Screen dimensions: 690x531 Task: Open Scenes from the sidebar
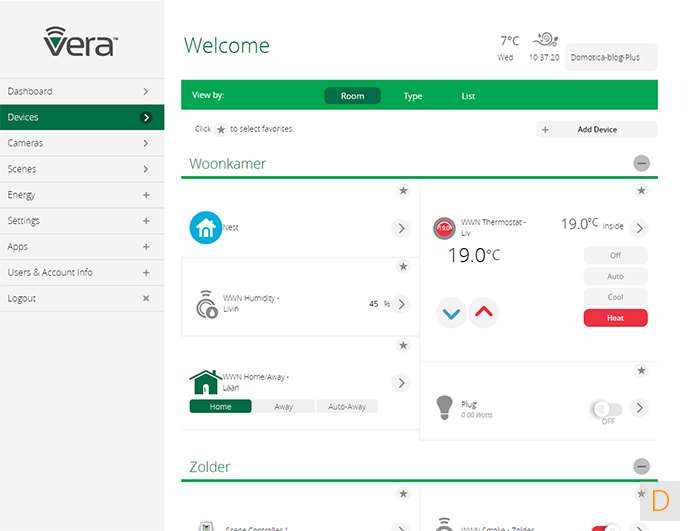click(82, 169)
